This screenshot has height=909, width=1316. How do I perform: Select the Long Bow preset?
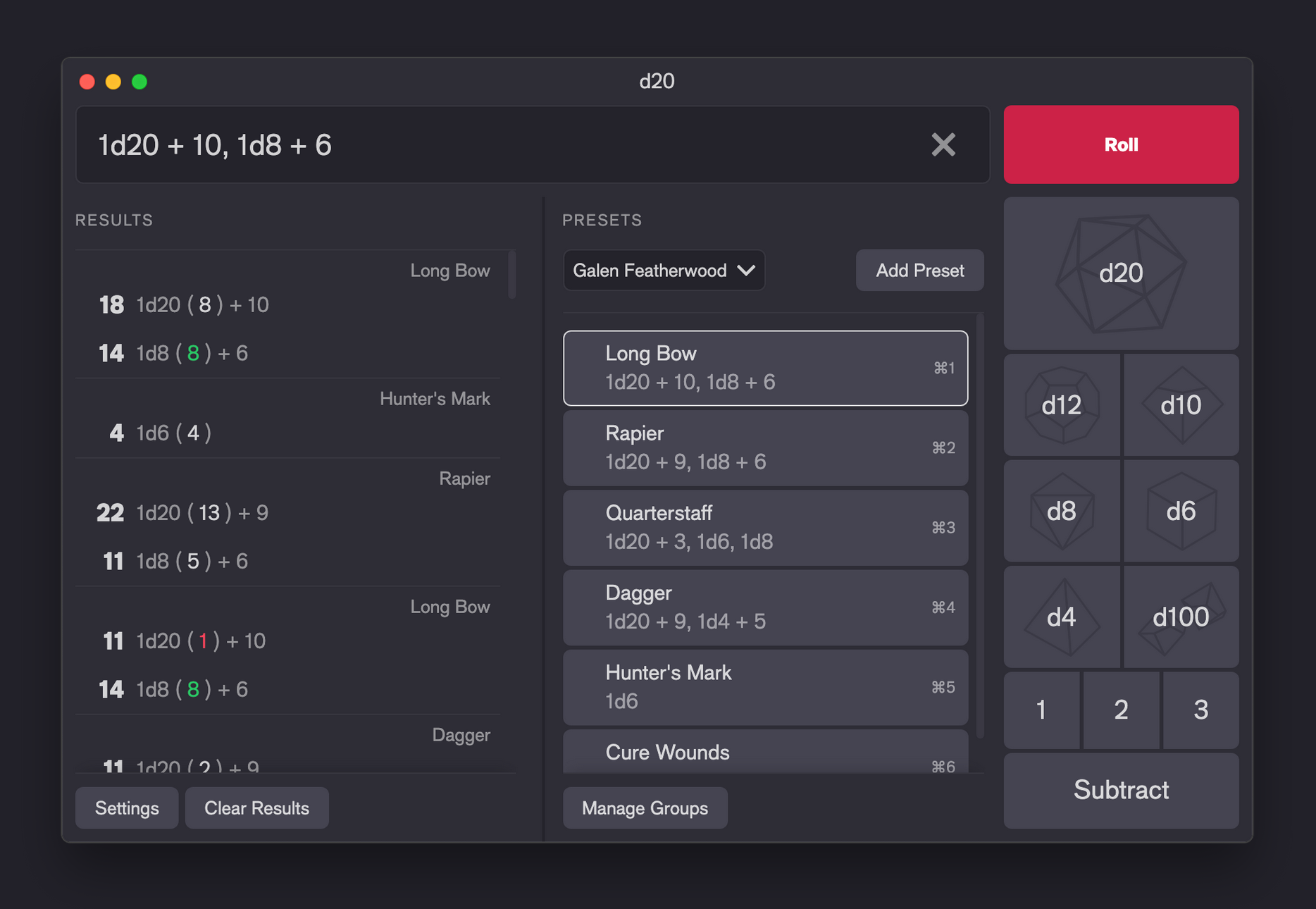[765, 368]
